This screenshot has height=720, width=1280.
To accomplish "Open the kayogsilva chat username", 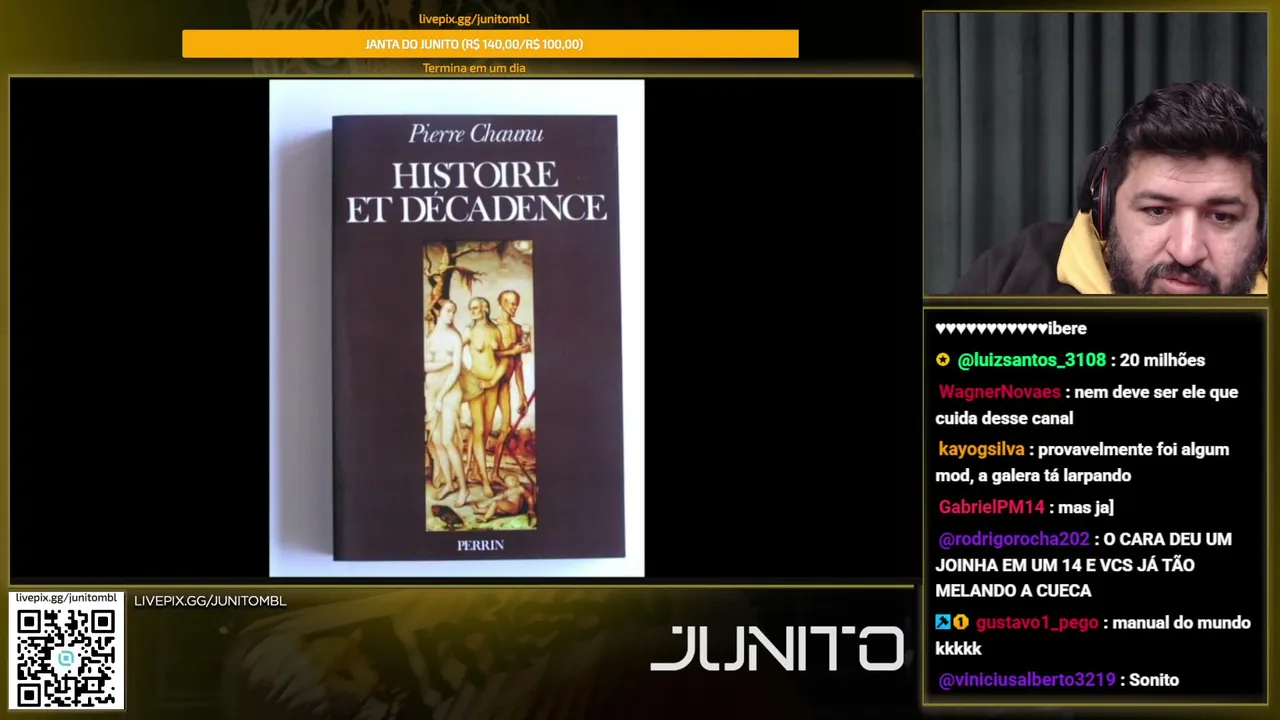I will pos(981,450).
